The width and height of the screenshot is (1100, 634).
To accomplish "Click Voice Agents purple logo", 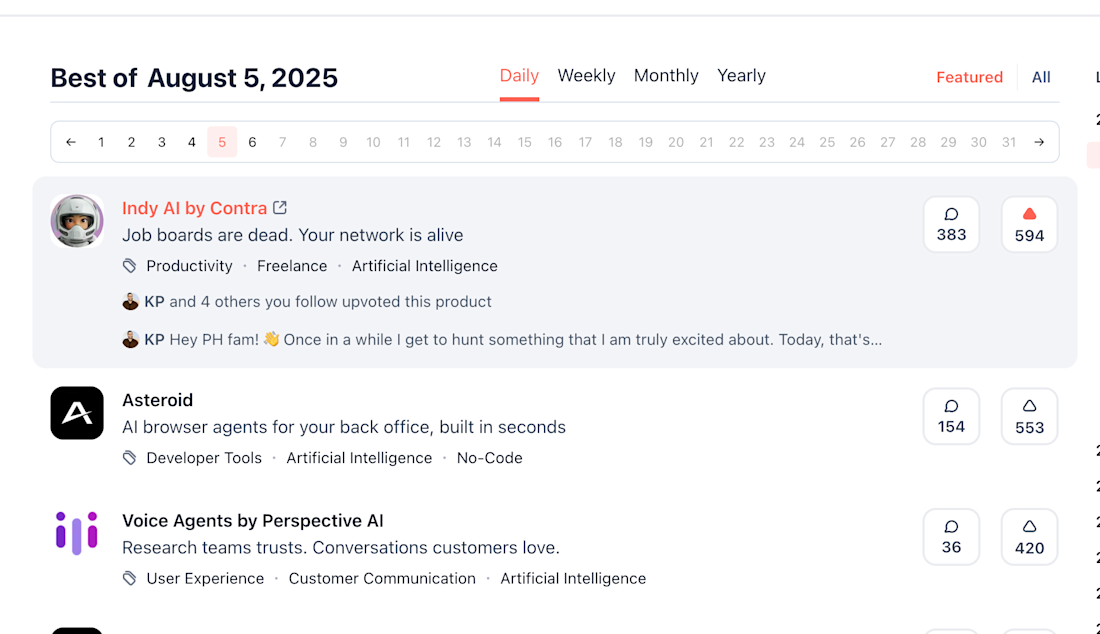I will coord(77,533).
